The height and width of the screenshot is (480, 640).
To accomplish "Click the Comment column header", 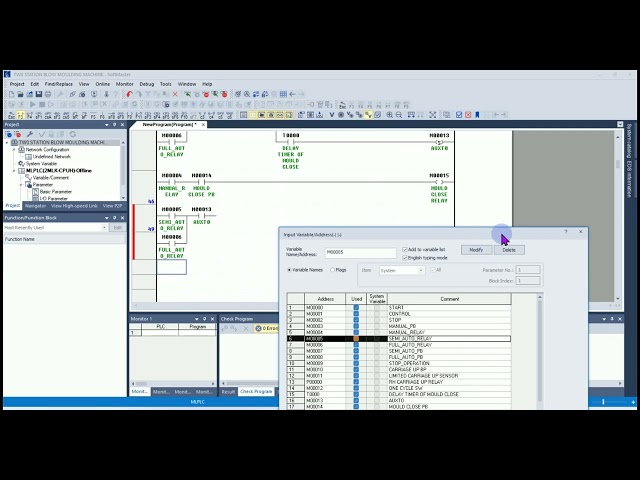I will pyautogui.click(x=449, y=299).
